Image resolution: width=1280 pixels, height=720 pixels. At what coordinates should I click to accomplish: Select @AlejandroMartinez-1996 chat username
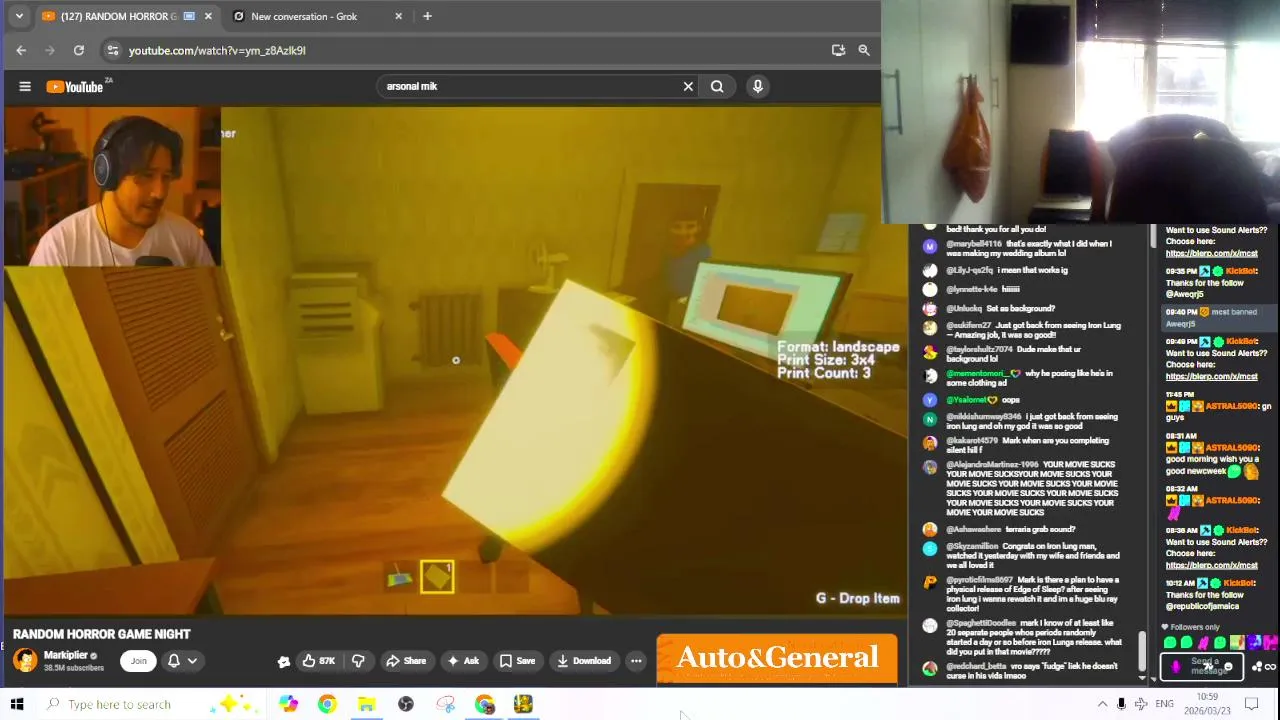[992, 465]
